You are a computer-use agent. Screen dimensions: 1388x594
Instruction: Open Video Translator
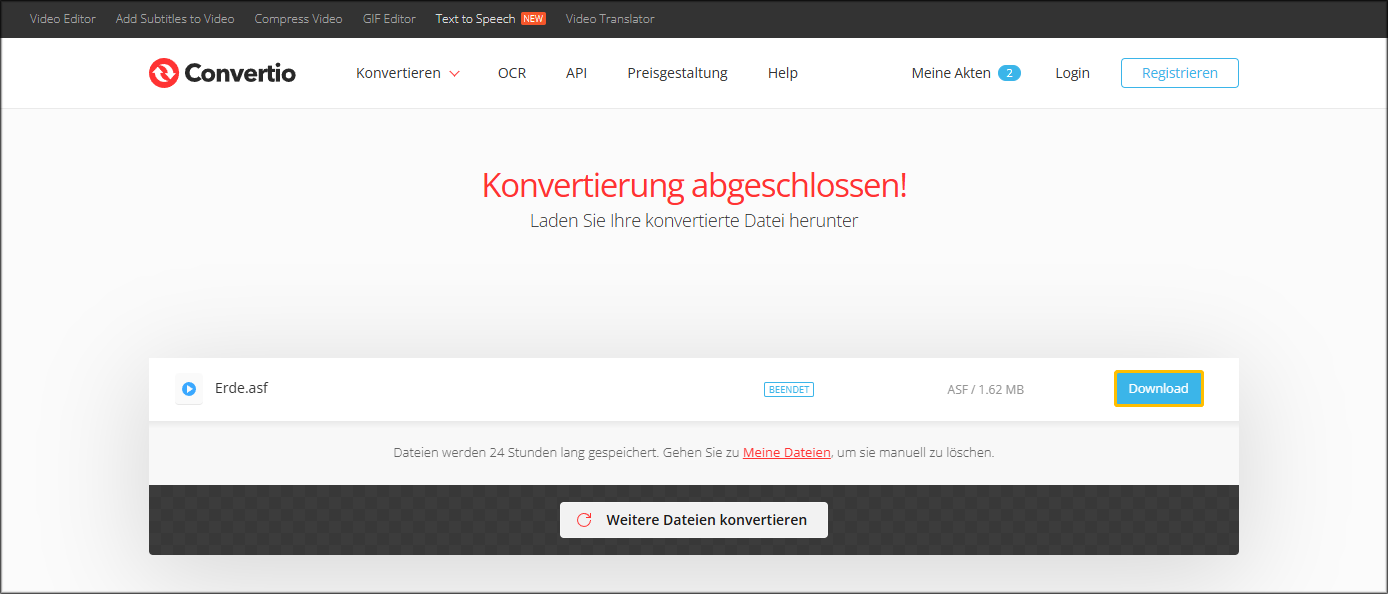tap(610, 18)
